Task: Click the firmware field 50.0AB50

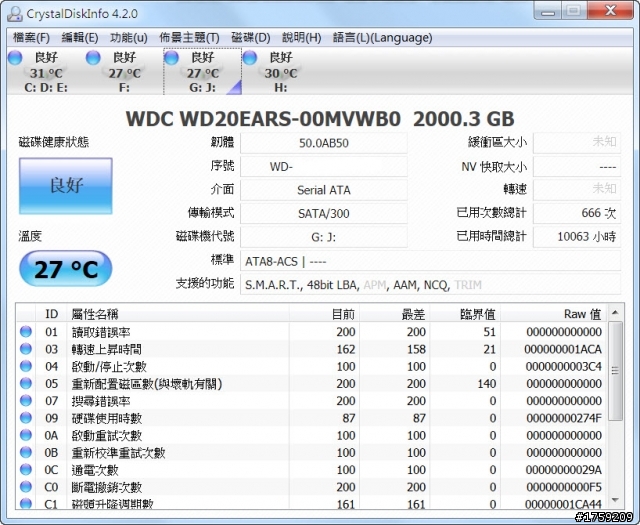Action: pyautogui.click(x=324, y=143)
